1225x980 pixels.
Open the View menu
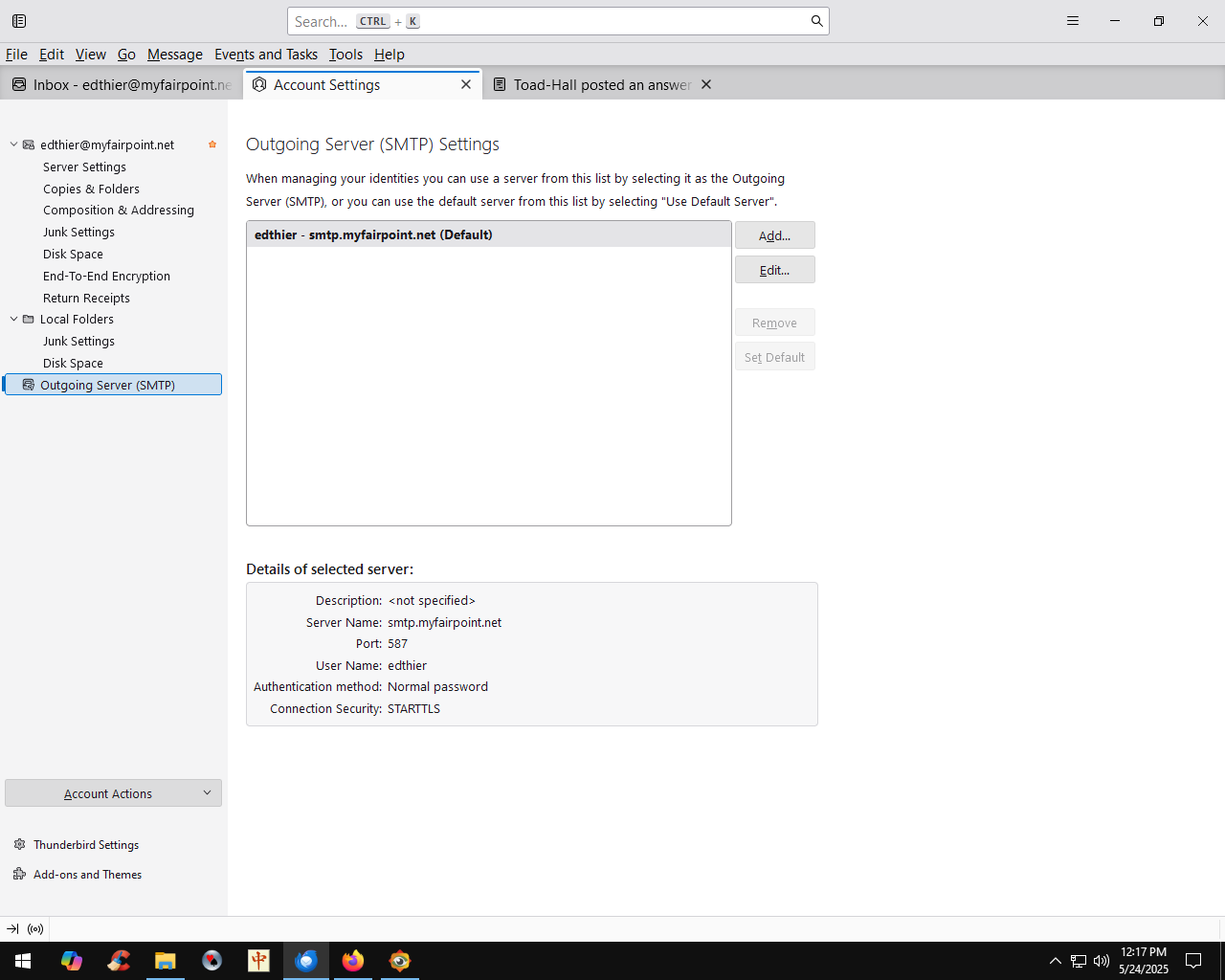coord(91,55)
